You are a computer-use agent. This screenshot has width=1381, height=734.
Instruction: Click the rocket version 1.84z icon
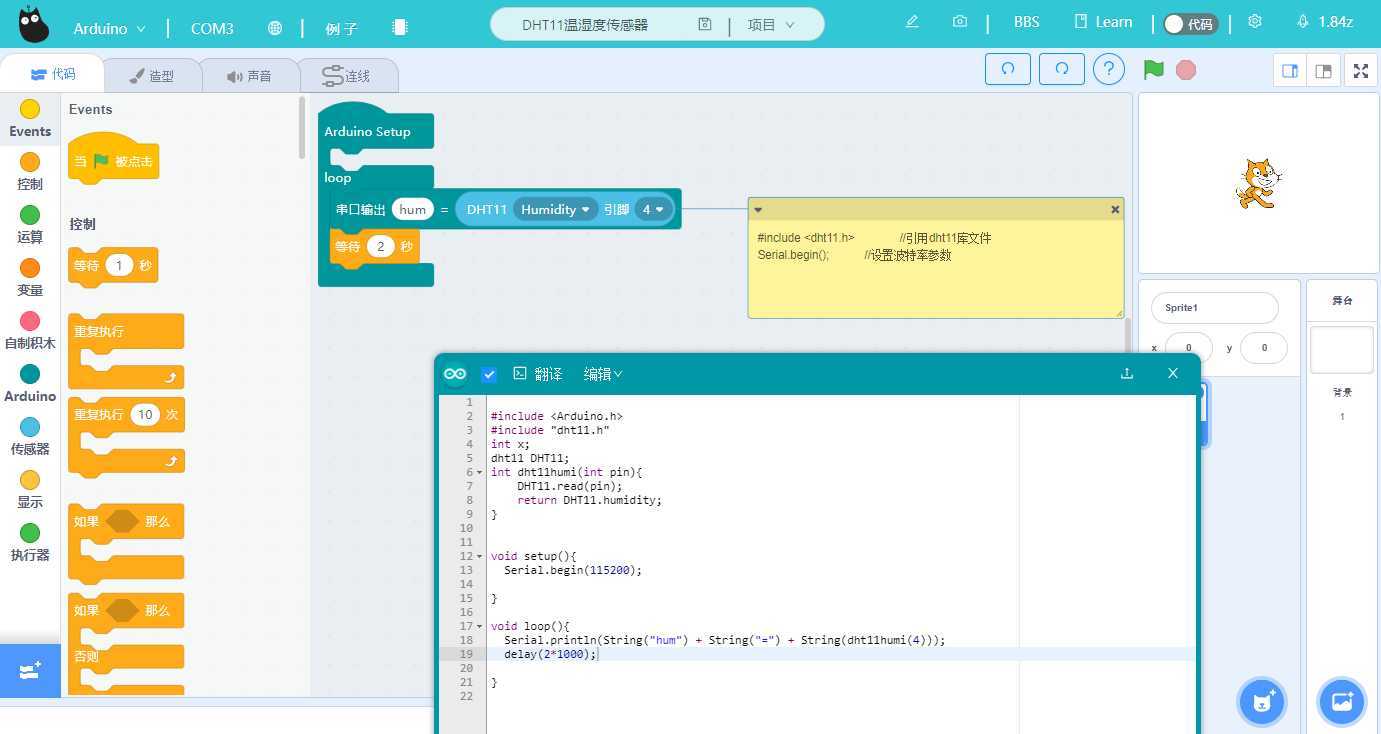point(1303,21)
